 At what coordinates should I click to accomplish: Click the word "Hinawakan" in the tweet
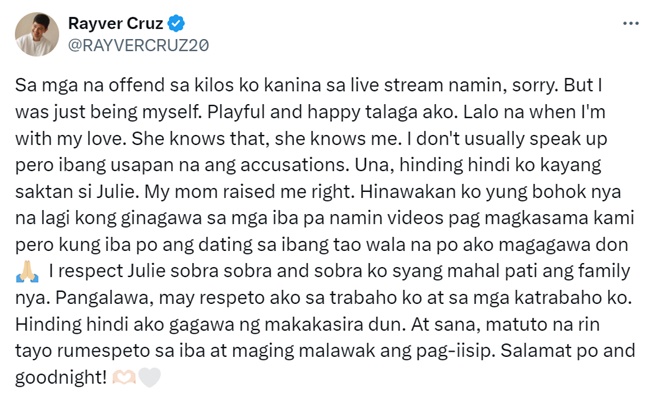tap(407, 192)
